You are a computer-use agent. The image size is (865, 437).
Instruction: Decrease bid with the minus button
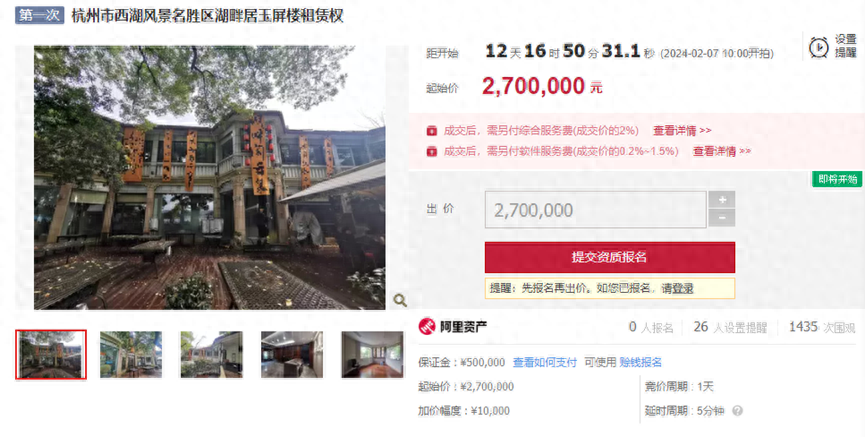click(722, 218)
